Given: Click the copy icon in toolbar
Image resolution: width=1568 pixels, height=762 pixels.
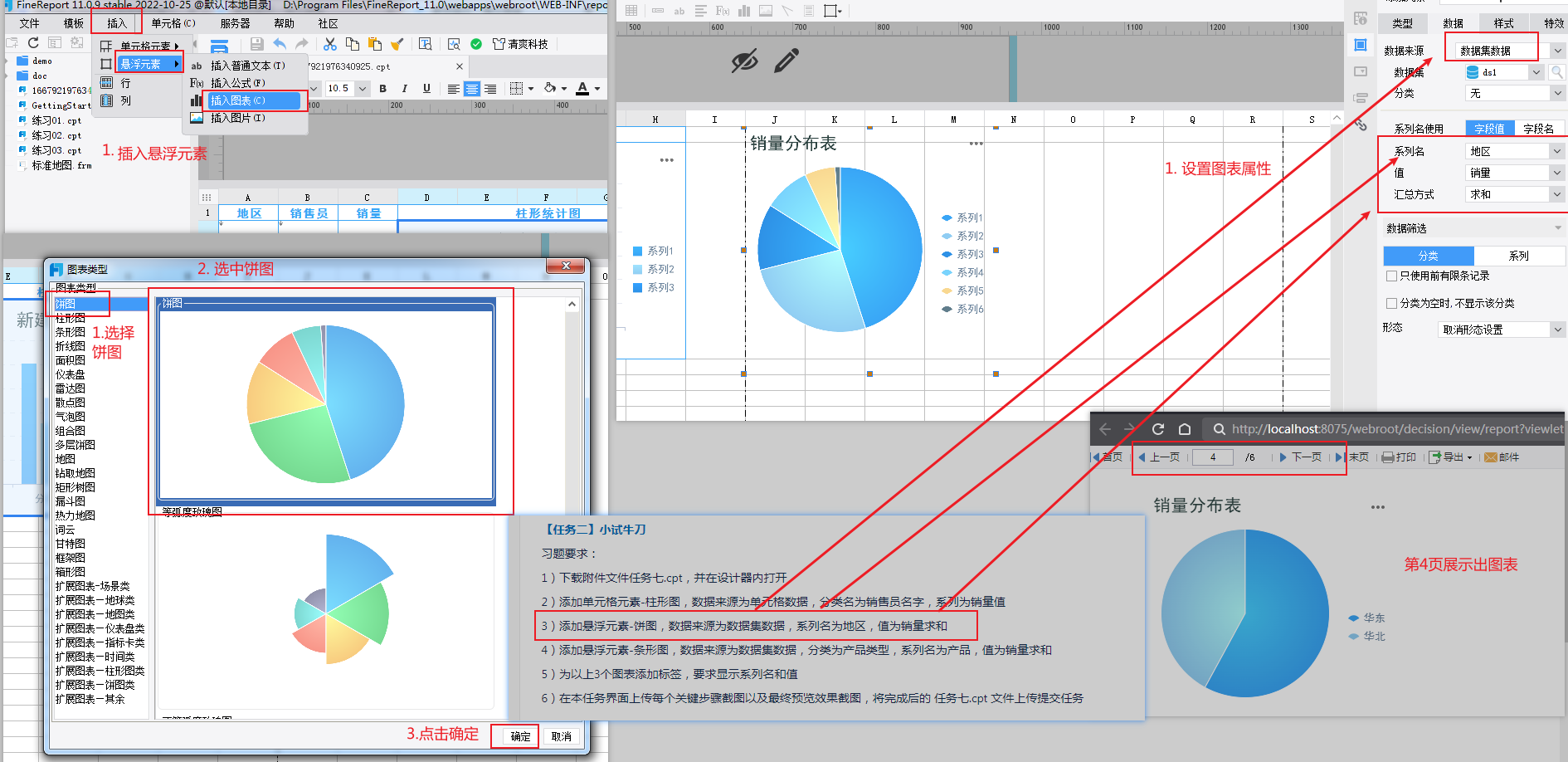Looking at the screenshot, I should (353, 44).
